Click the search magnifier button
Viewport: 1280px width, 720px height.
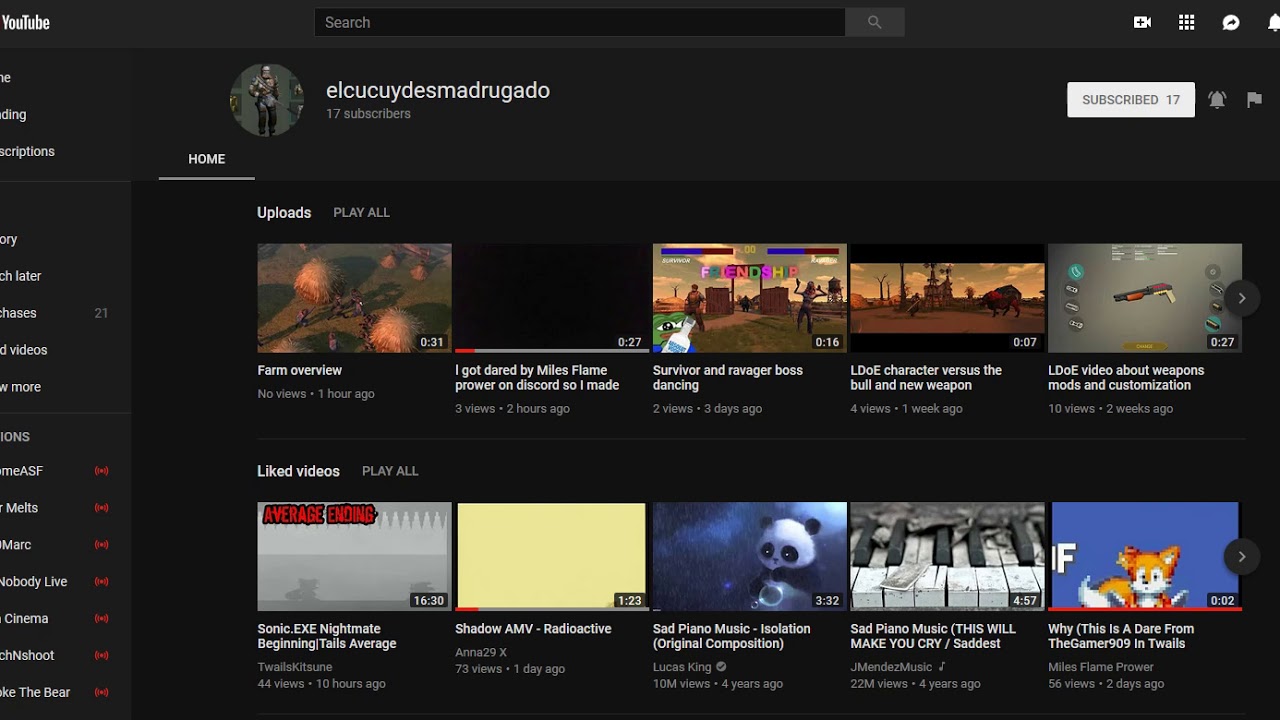(x=875, y=22)
